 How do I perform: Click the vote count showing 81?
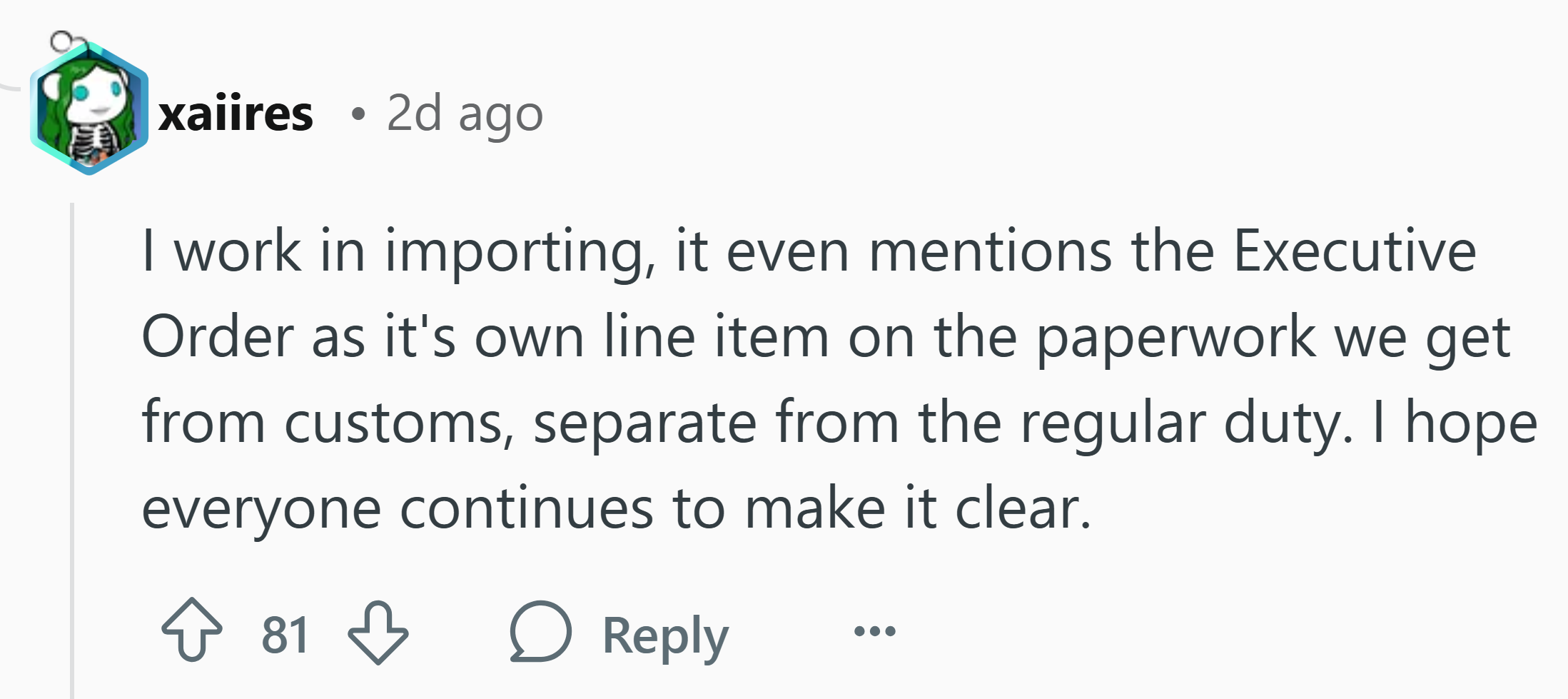(285, 634)
